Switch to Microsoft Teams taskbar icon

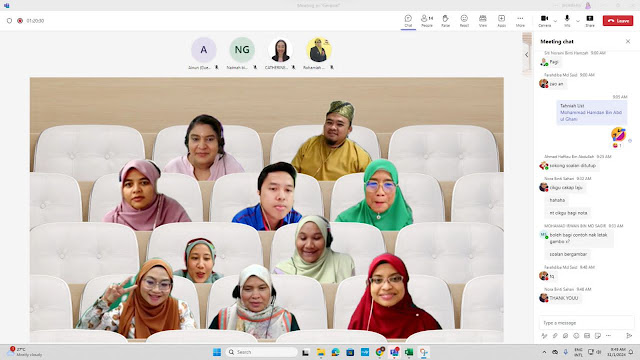coord(394,352)
